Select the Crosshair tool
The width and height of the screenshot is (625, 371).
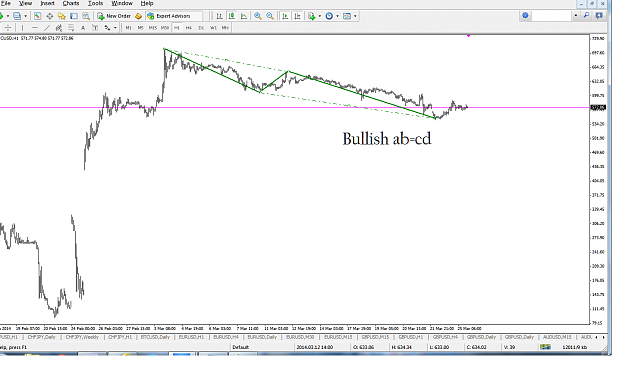pyautogui.click(x=8, y=28)
